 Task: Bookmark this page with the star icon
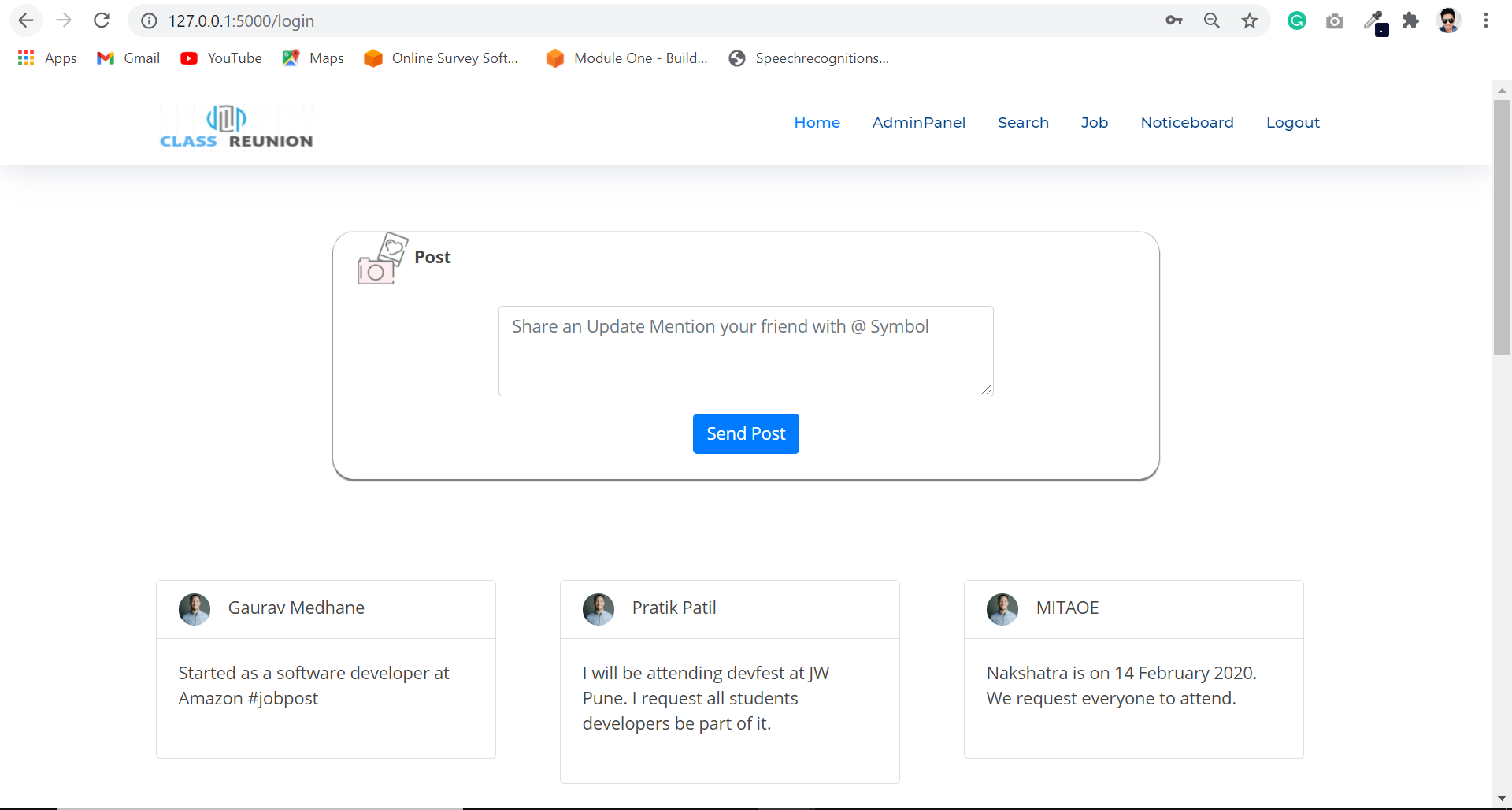[1250, 20]
